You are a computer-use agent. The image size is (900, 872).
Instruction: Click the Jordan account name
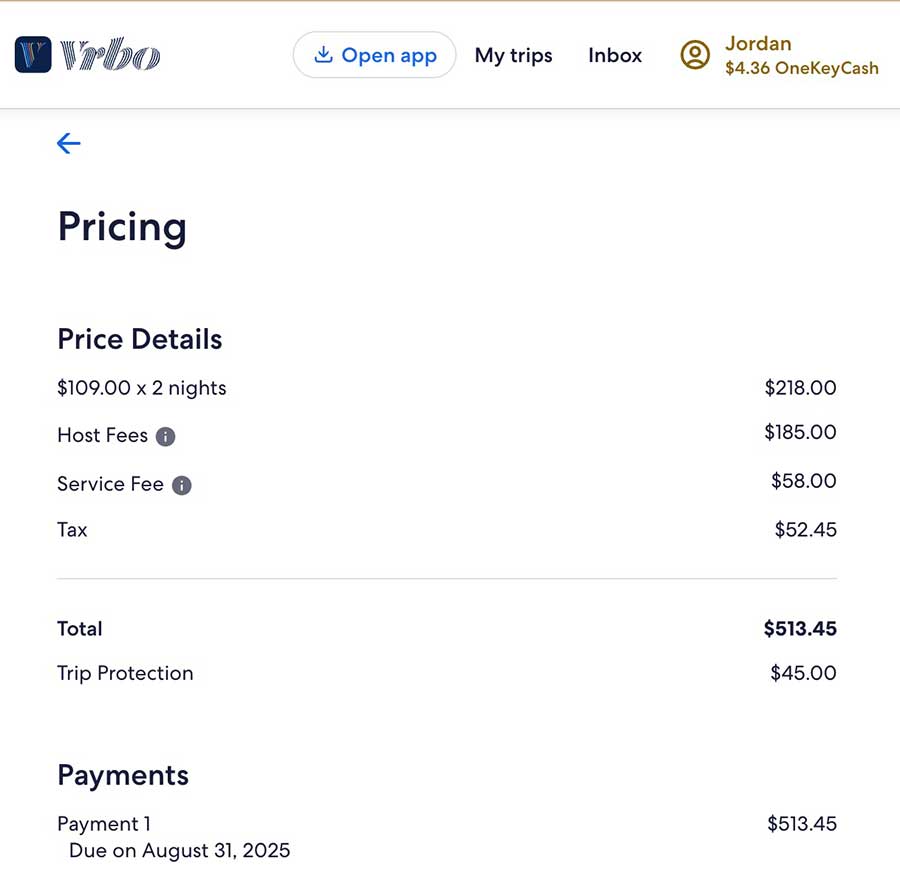click(758, 43)
